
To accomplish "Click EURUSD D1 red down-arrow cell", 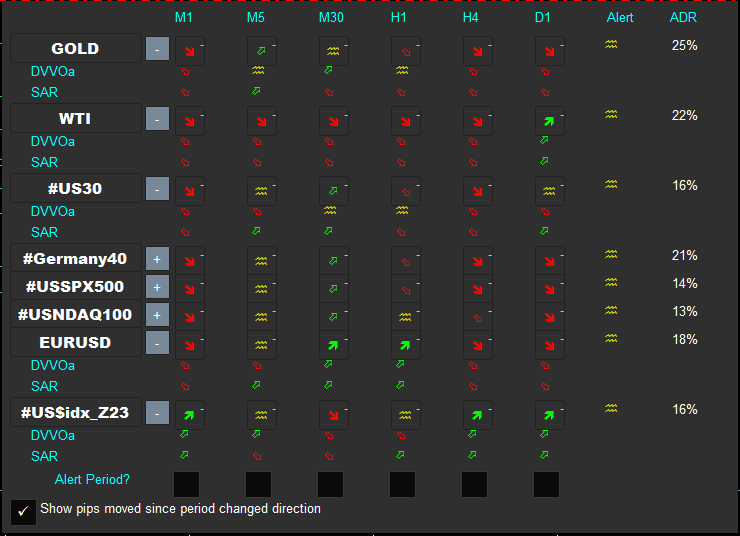I will click(550, 345).
